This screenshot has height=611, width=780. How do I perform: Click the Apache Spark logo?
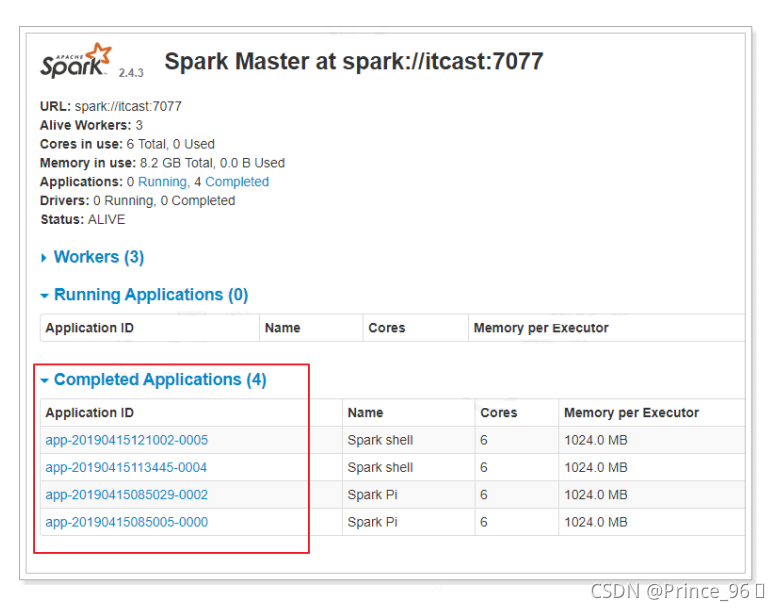(76, 61)
